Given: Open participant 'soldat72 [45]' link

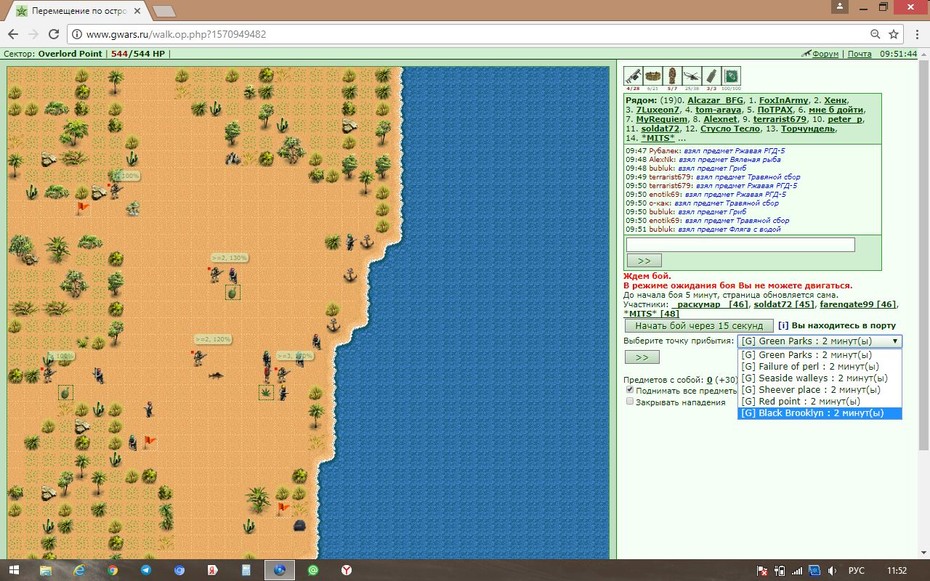Looking at the screenshot, I should pyautogui.click(x=783, y=304).
